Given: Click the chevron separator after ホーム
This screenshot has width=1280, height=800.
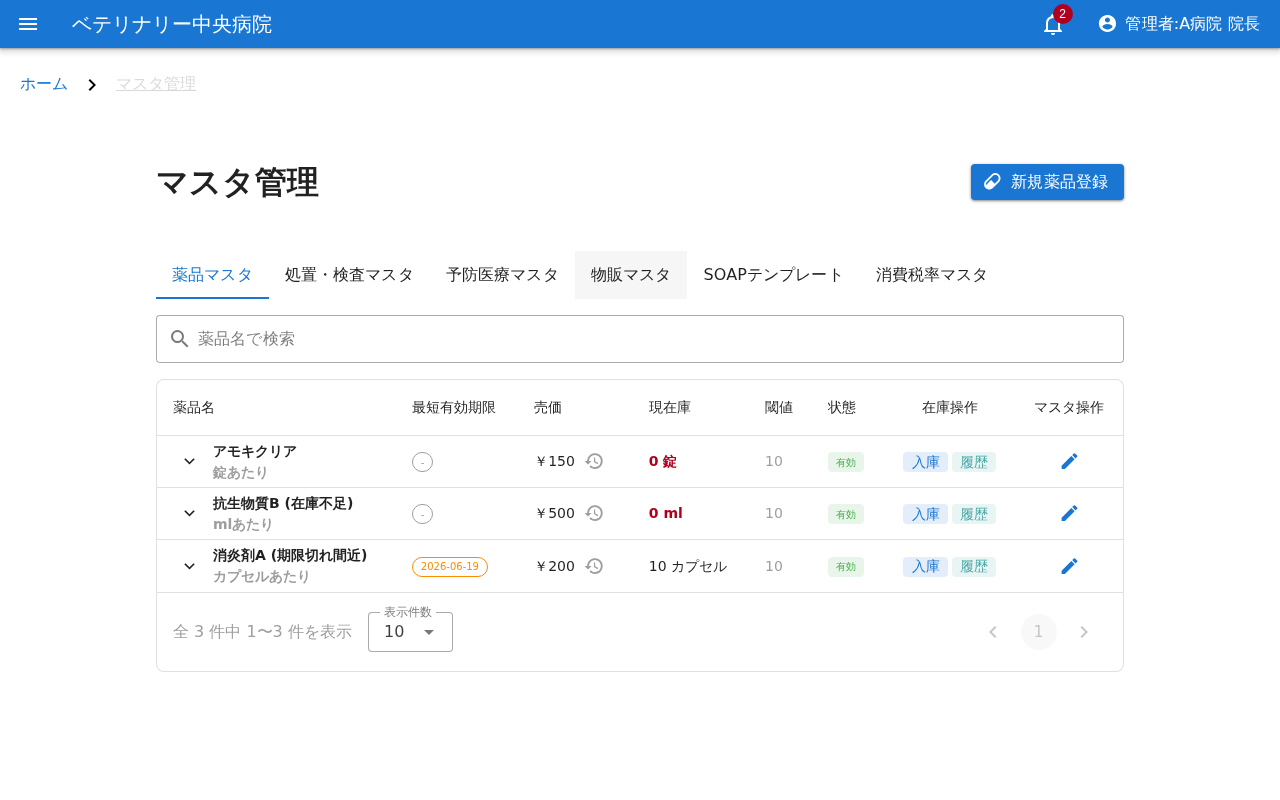Looking at the screenshot, I should click(92, 85).
